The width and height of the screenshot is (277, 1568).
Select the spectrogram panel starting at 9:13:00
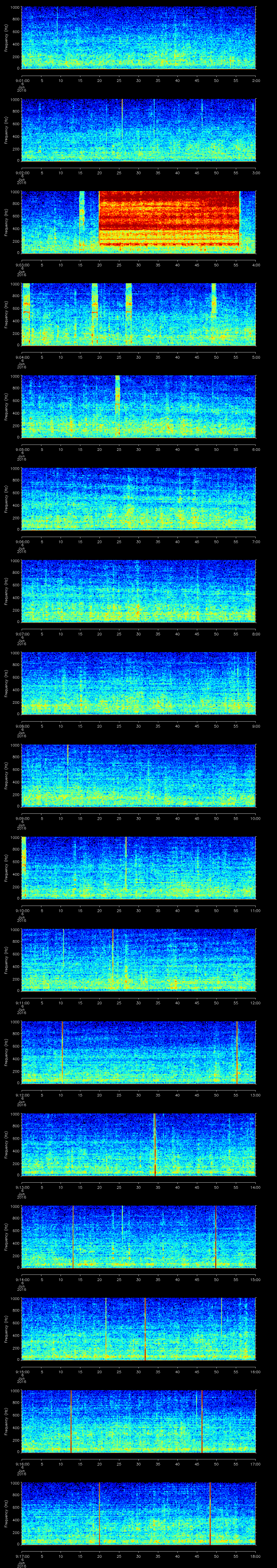tap(139, 1145)
